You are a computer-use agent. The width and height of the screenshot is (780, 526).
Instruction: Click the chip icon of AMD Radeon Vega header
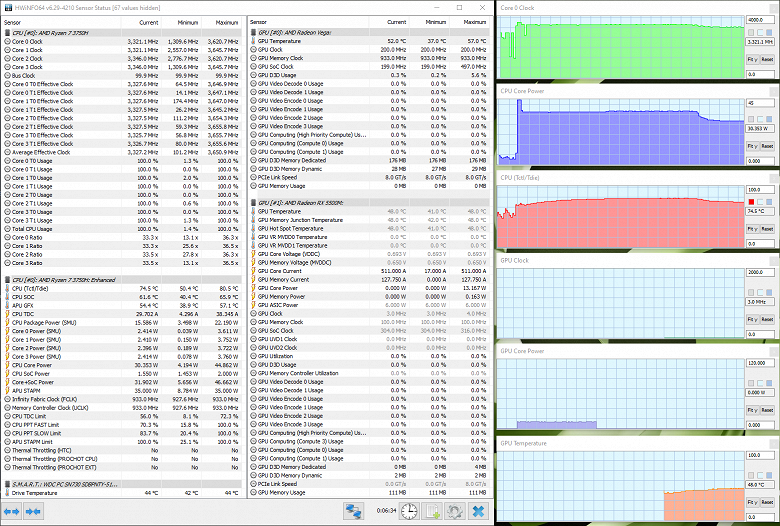pos(254,32)
